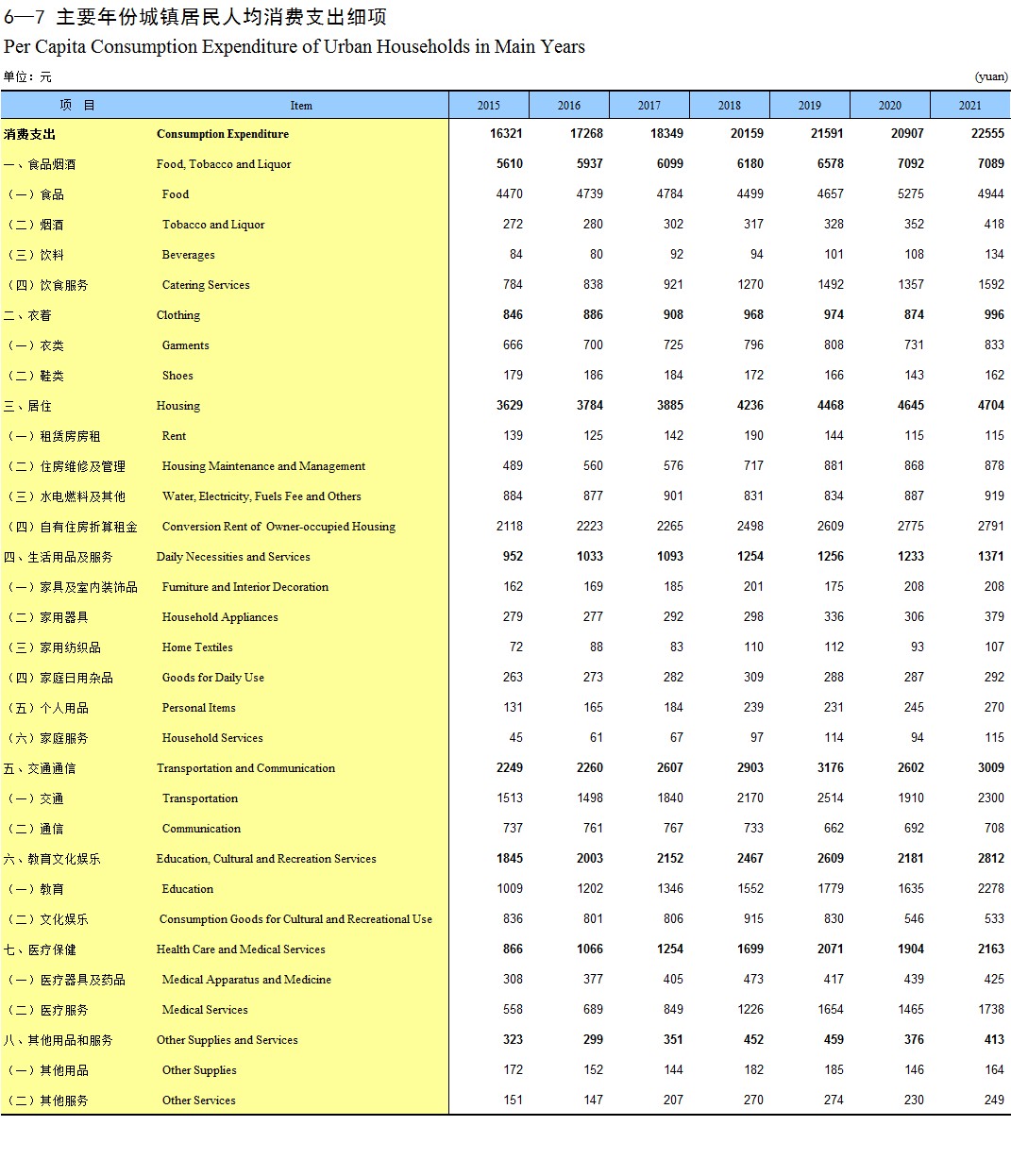
Task: Click the 2021 total value 22555
Action: (x=987, y=133)
